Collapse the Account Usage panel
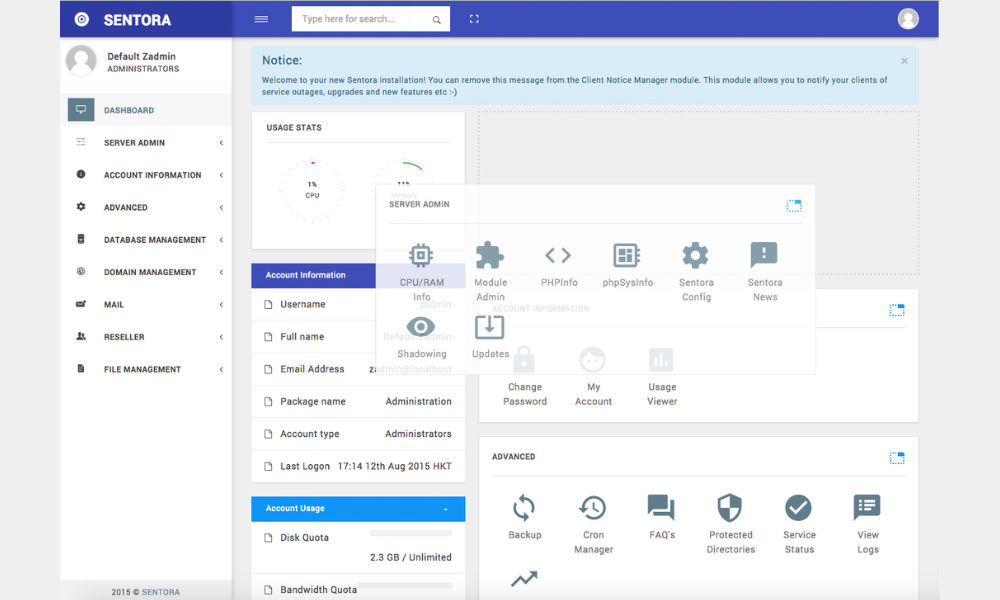 (x=445, y=509)
